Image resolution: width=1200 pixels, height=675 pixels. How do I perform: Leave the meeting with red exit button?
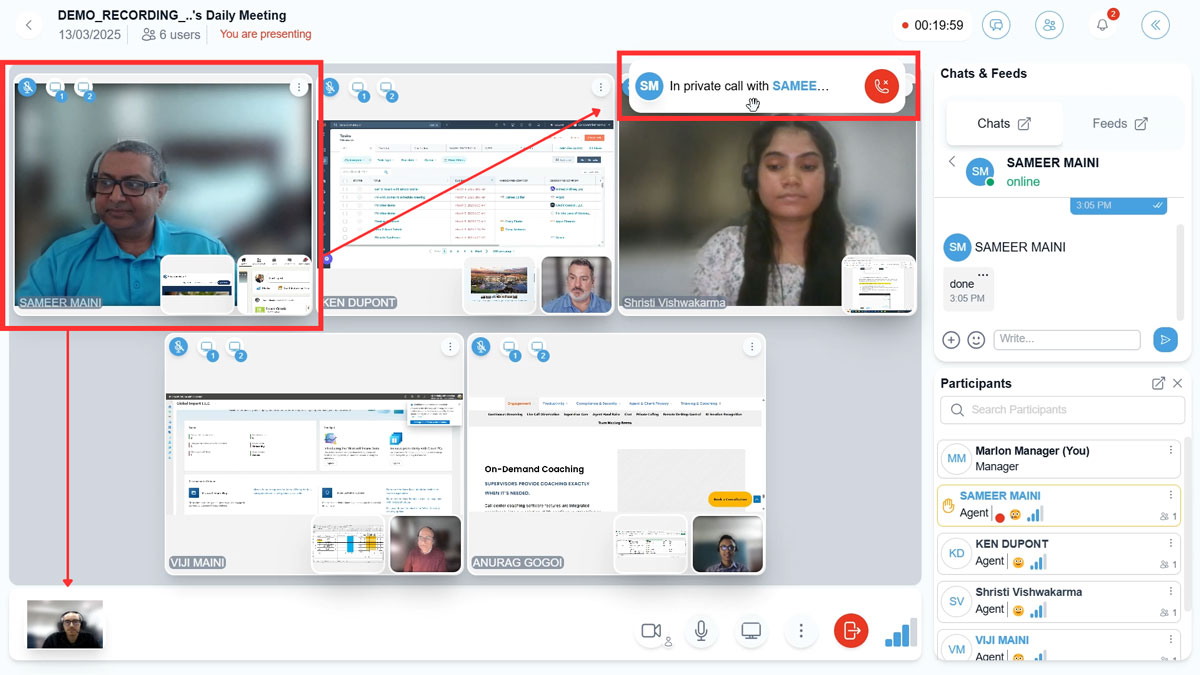pos(851,631)
